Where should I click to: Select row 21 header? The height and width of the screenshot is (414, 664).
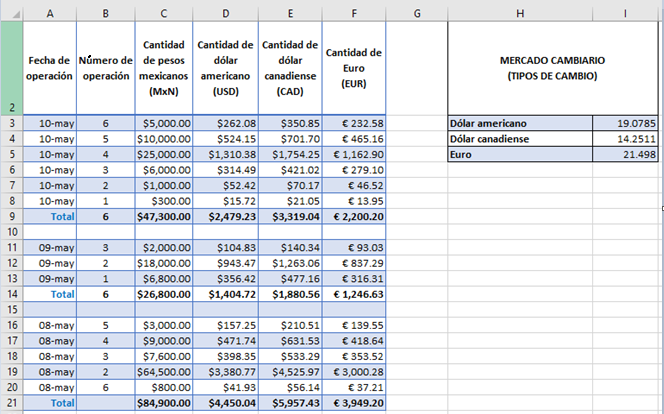tap(11, 403)
